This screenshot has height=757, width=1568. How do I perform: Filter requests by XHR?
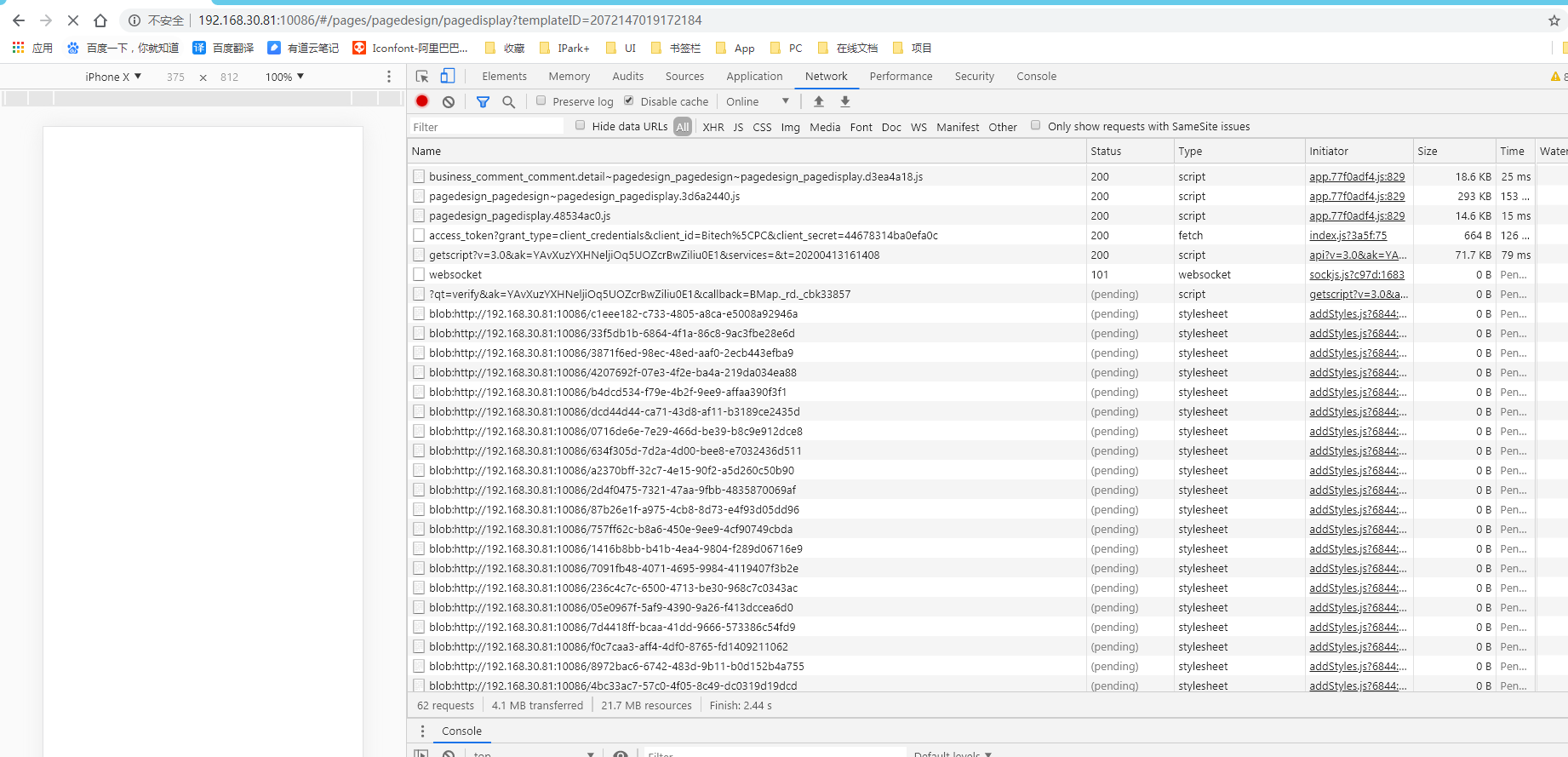(x=713, y=127)
